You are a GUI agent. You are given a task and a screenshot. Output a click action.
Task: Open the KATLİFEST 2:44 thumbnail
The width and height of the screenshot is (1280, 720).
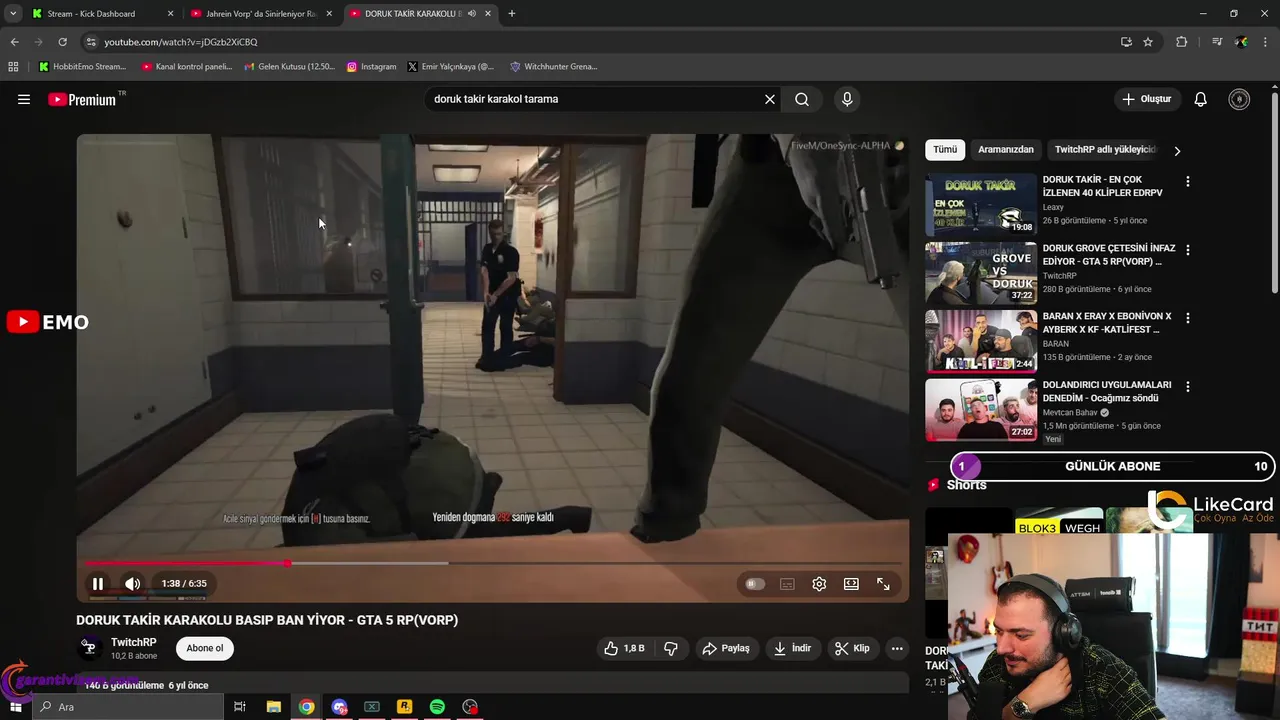point(981,341)
